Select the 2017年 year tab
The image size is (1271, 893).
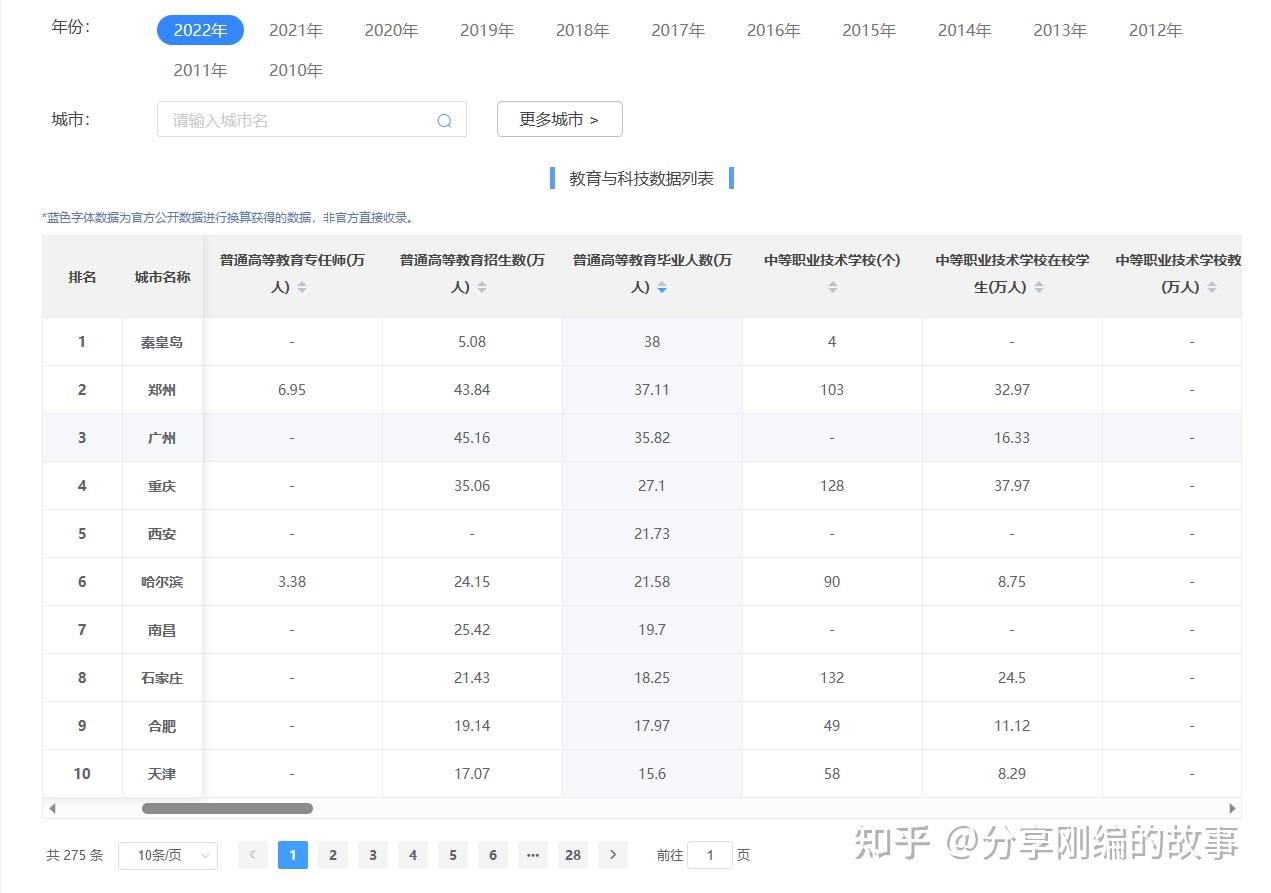(678, 30)
